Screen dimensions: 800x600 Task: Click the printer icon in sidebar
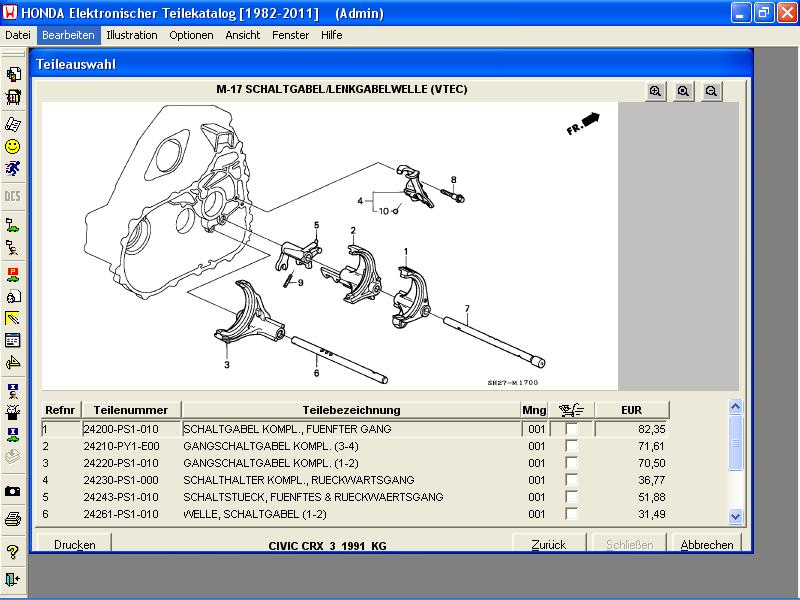pos(13,519)
